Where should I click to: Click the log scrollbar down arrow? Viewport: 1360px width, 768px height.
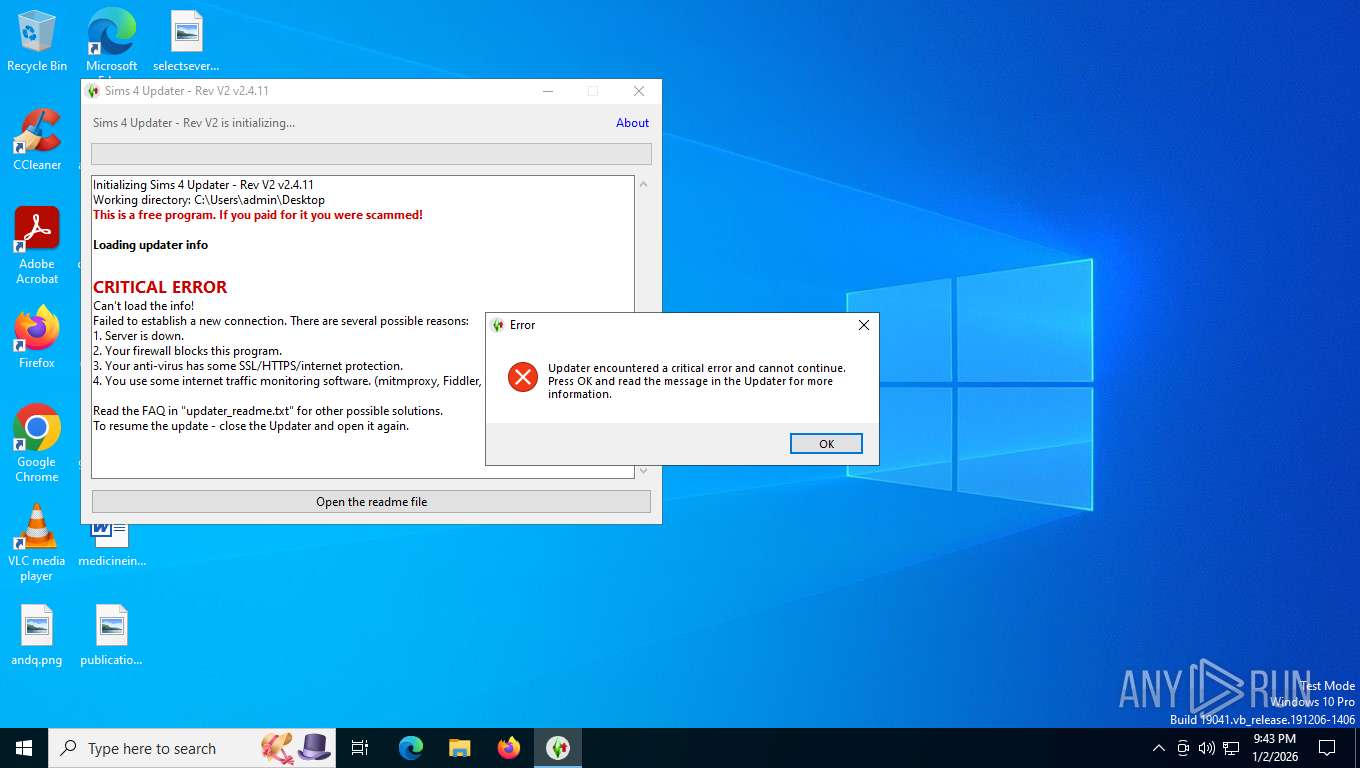coord(643,470)
